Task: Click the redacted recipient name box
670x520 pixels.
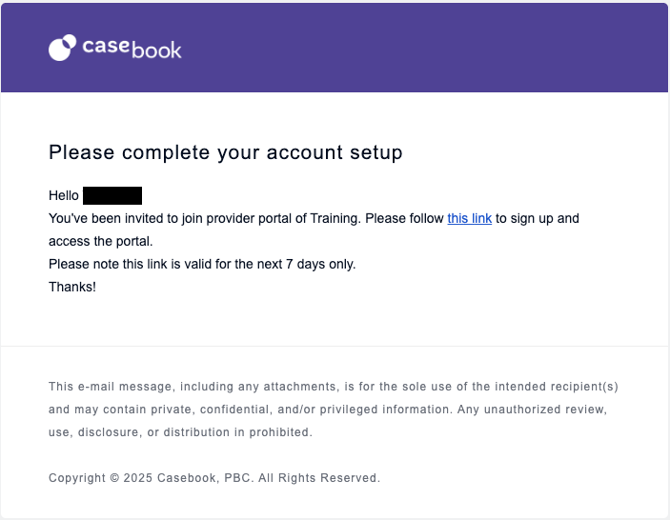Action: click(112, 195)
